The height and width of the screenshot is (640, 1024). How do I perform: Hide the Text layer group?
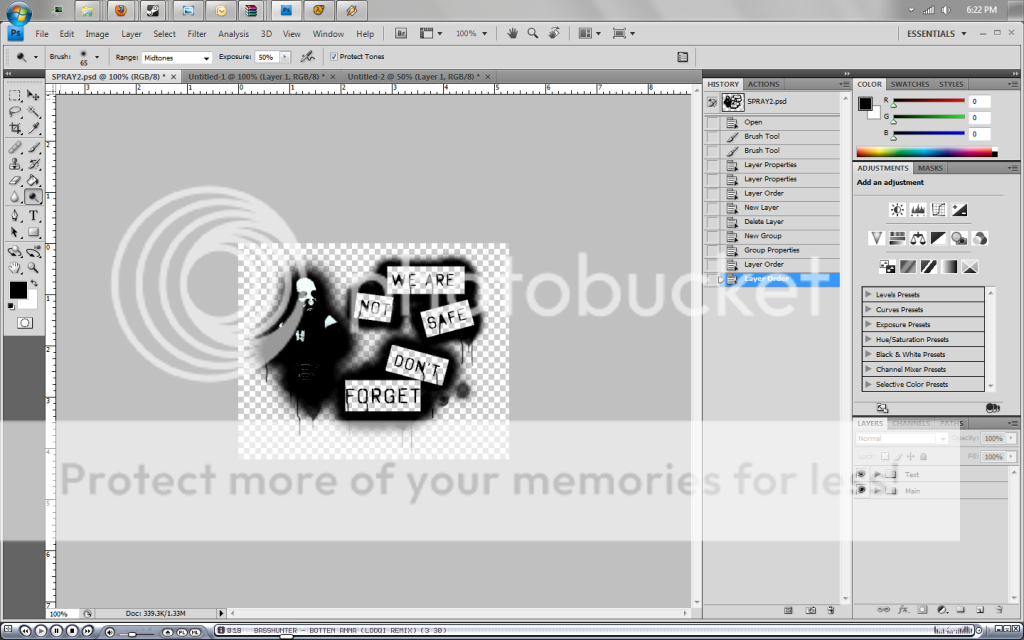pos(861,475)
